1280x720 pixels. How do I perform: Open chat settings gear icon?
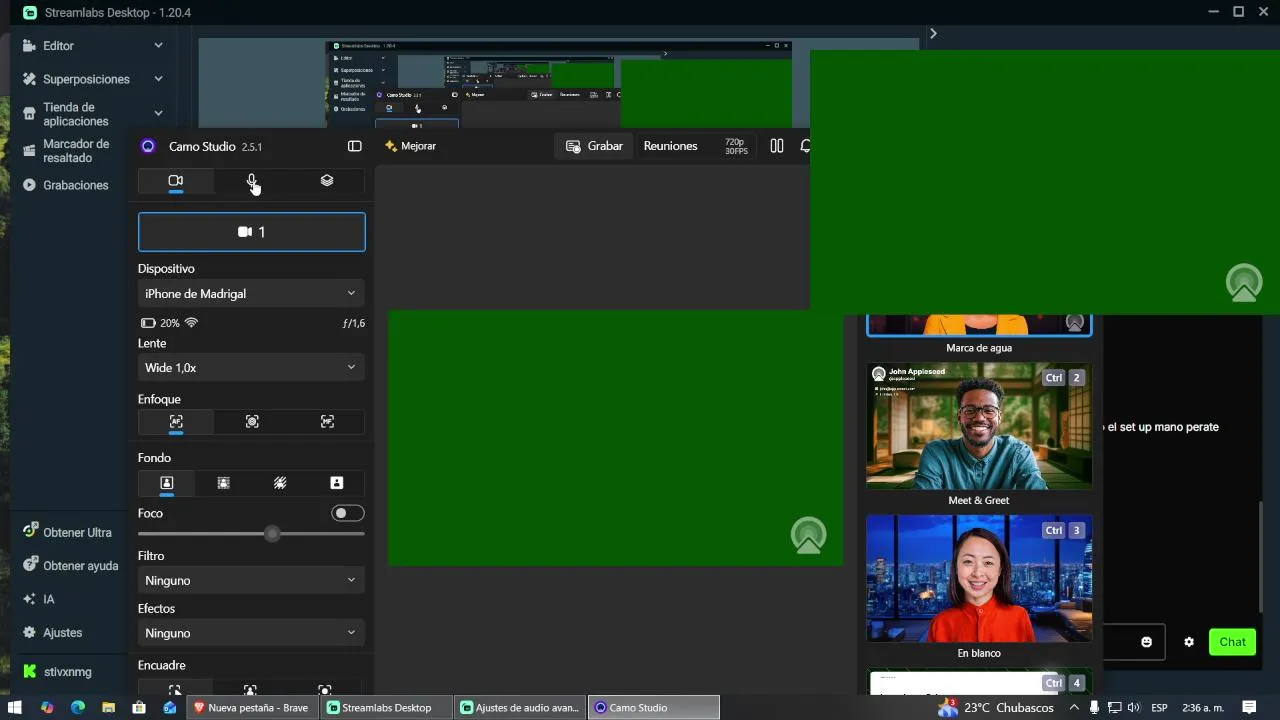point(1189,642)
